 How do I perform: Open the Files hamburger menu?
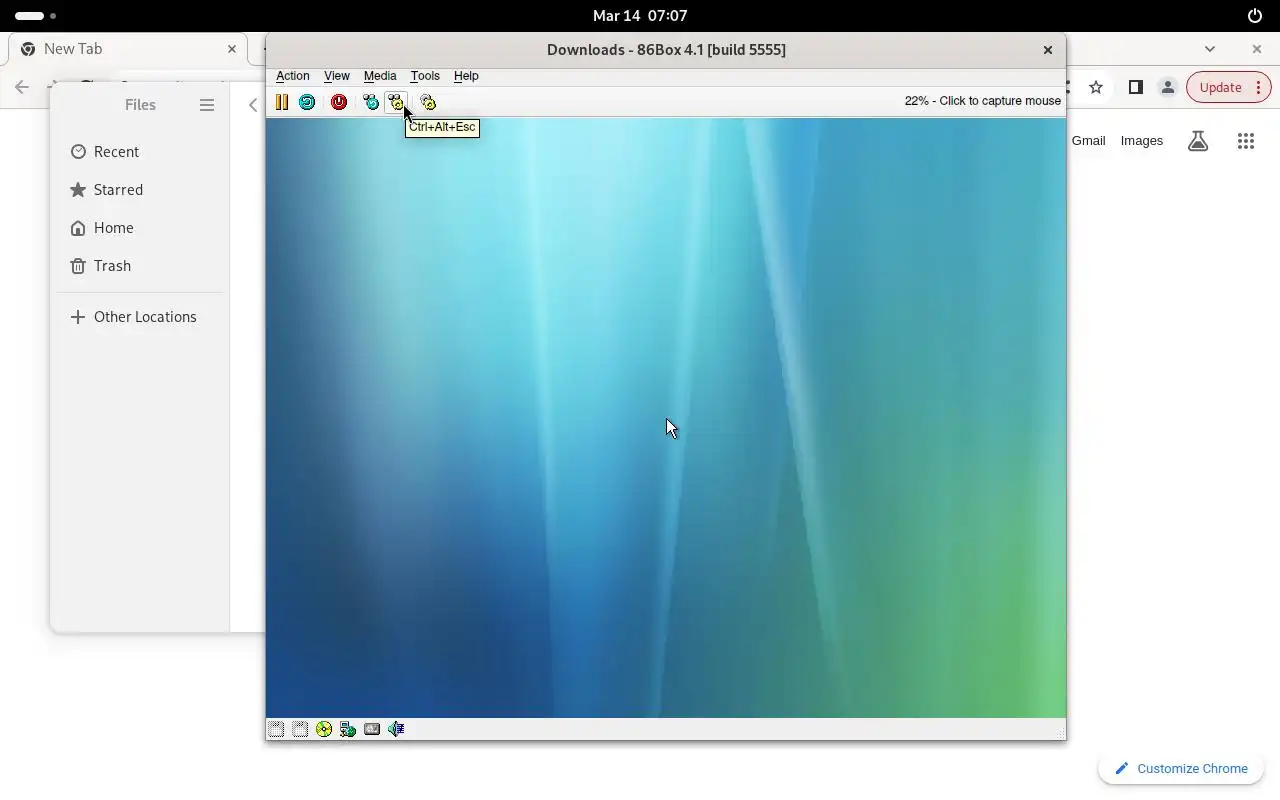[207, 105]
